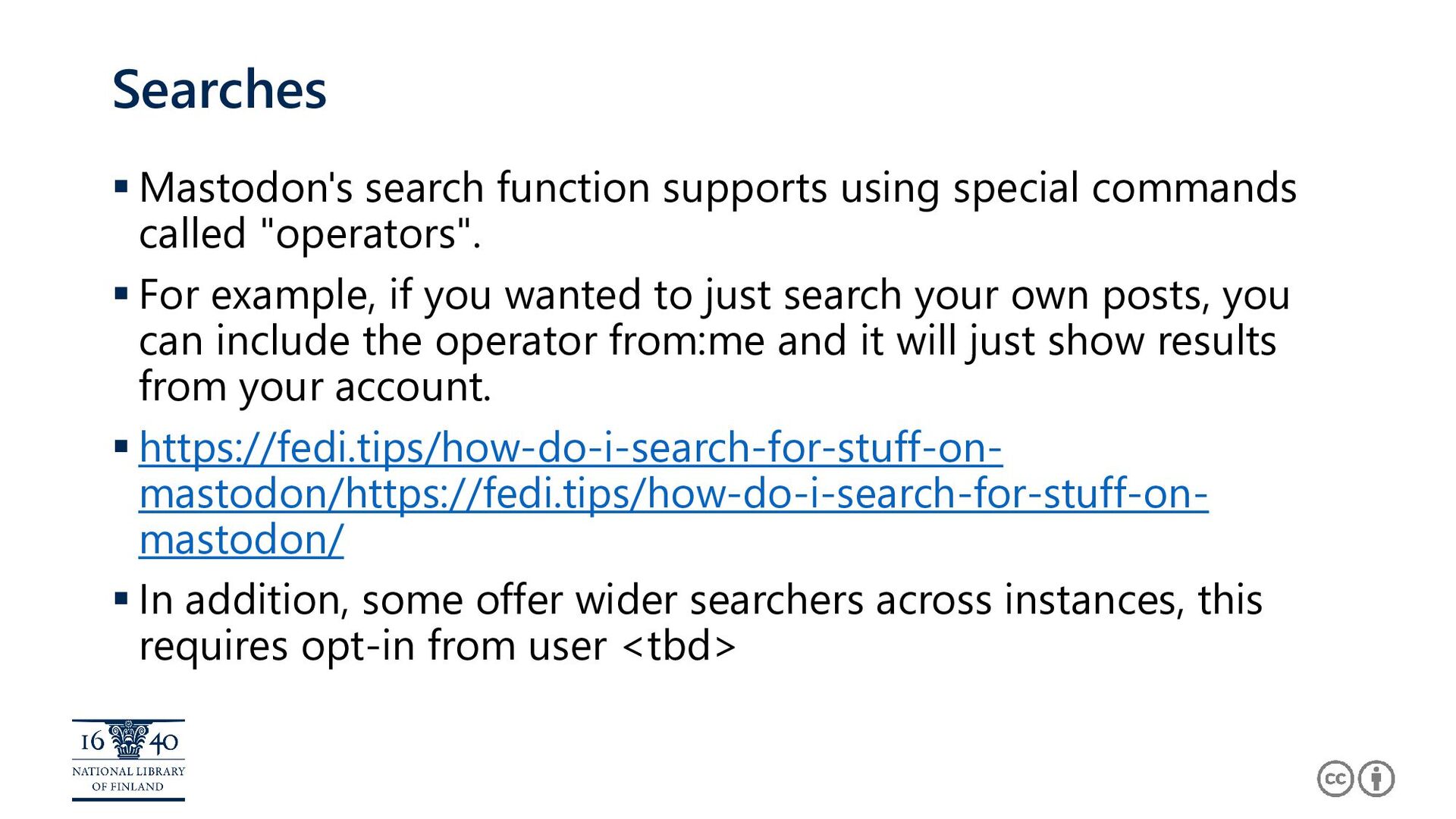The image size is (1456, 819).
Task: Click the text "from your account."
Action: [315, 387]
